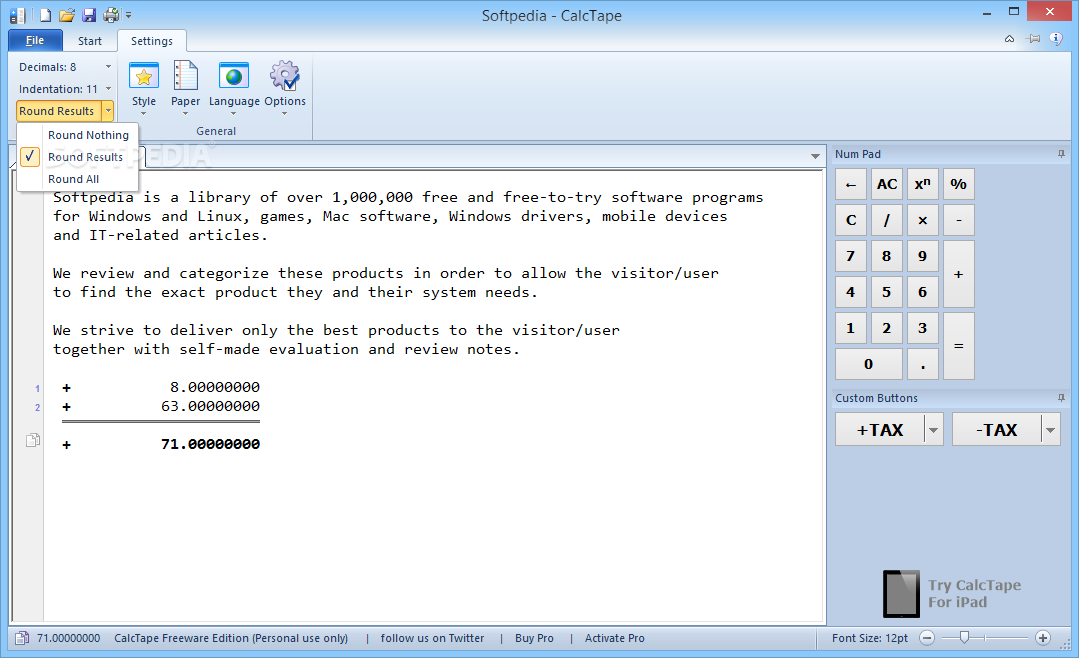This screenshot has width=1079, height=658.
Task: Click the 71.00000000 total result line
Action: coord(210,444)
